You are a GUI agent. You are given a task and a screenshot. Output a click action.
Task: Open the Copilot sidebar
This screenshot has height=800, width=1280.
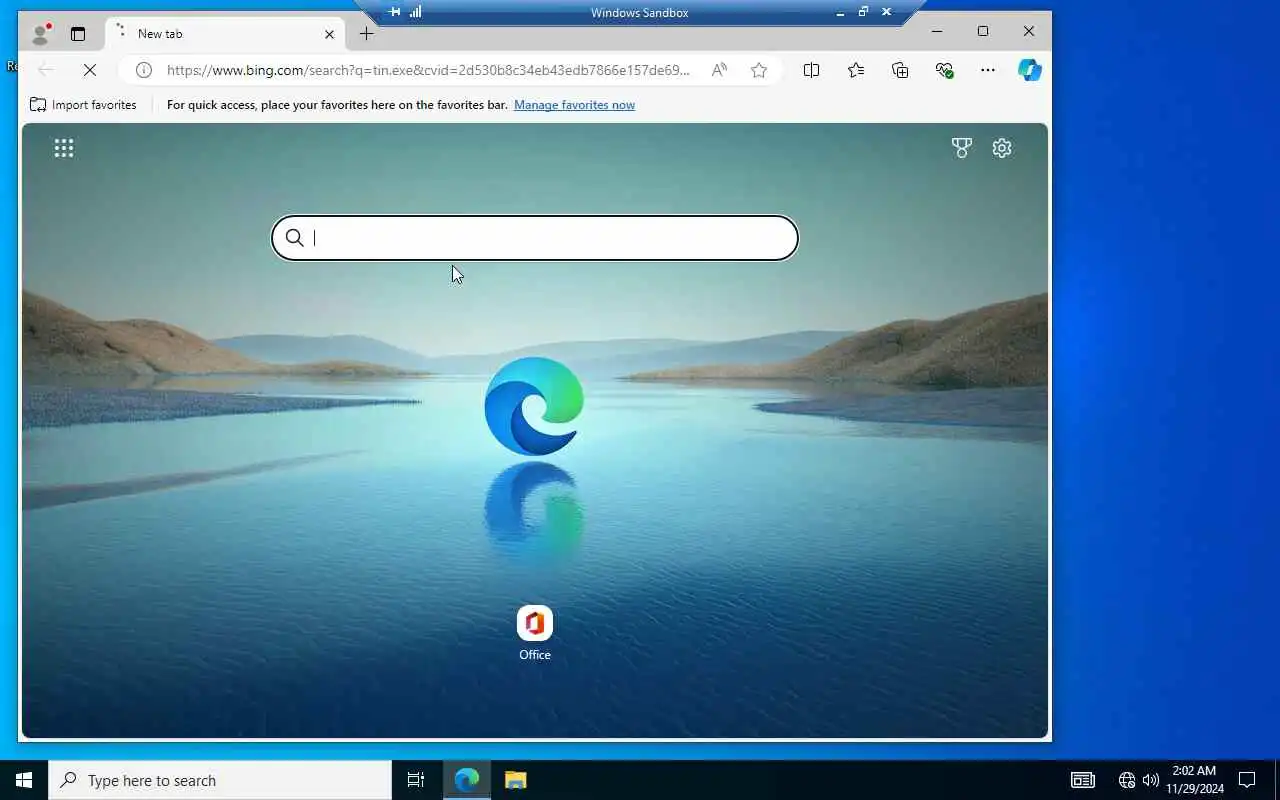click(x=1030, y=70)
